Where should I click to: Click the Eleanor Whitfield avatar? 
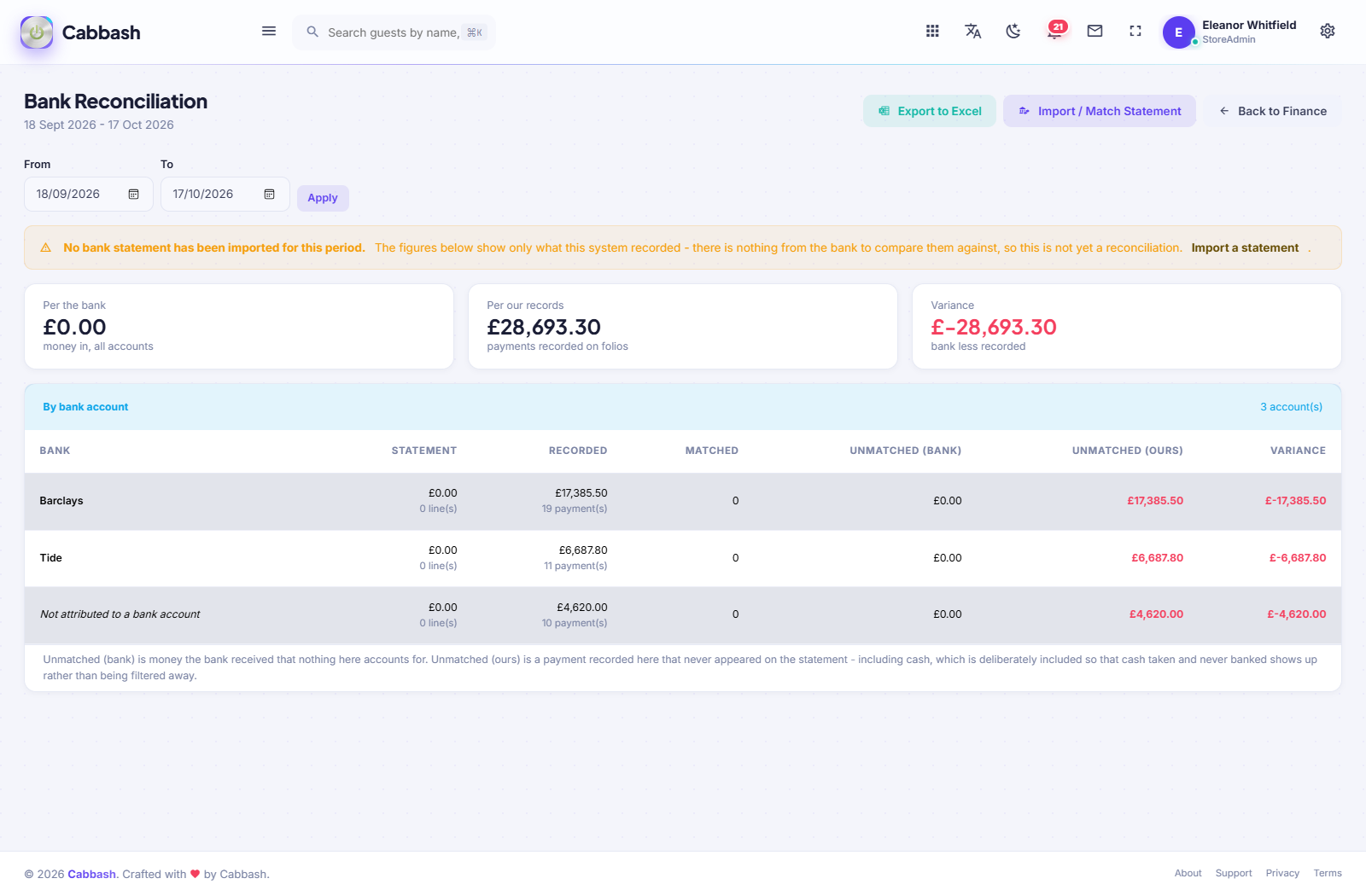click(x=1179, y=32)
